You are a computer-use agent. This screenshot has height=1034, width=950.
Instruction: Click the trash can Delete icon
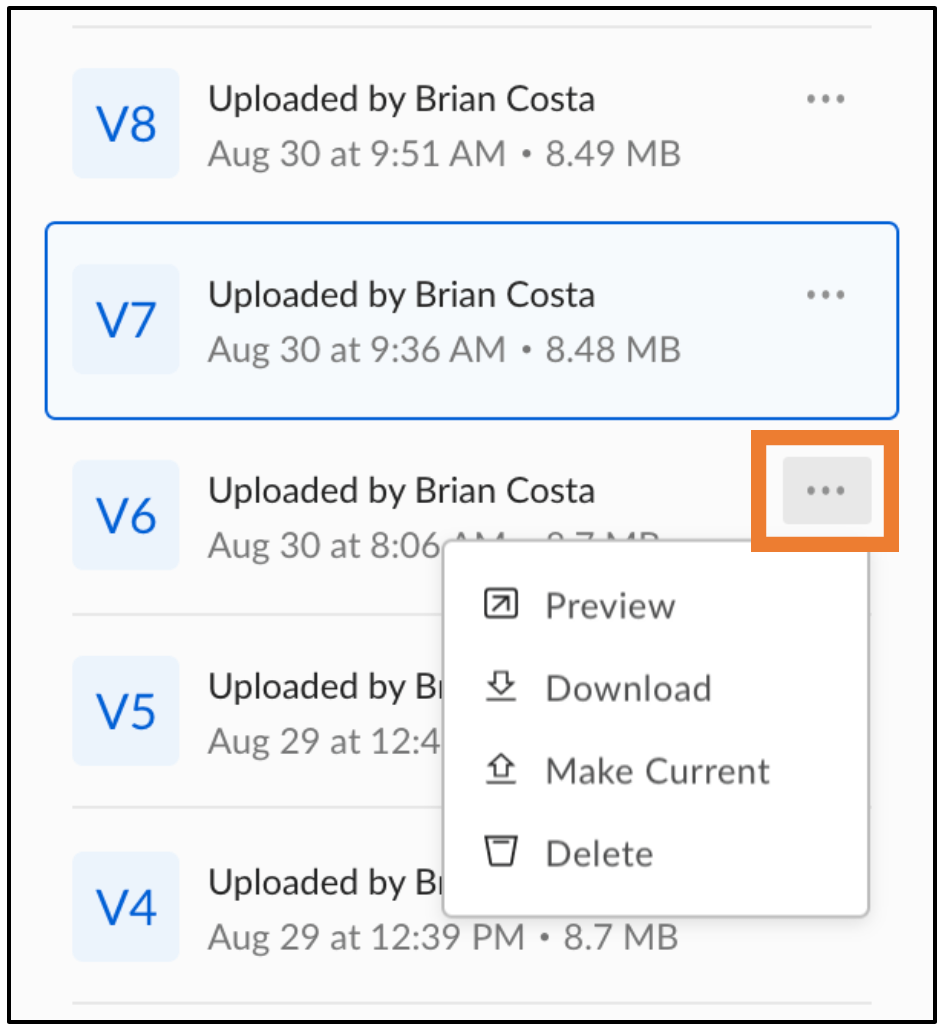(500, 852)
